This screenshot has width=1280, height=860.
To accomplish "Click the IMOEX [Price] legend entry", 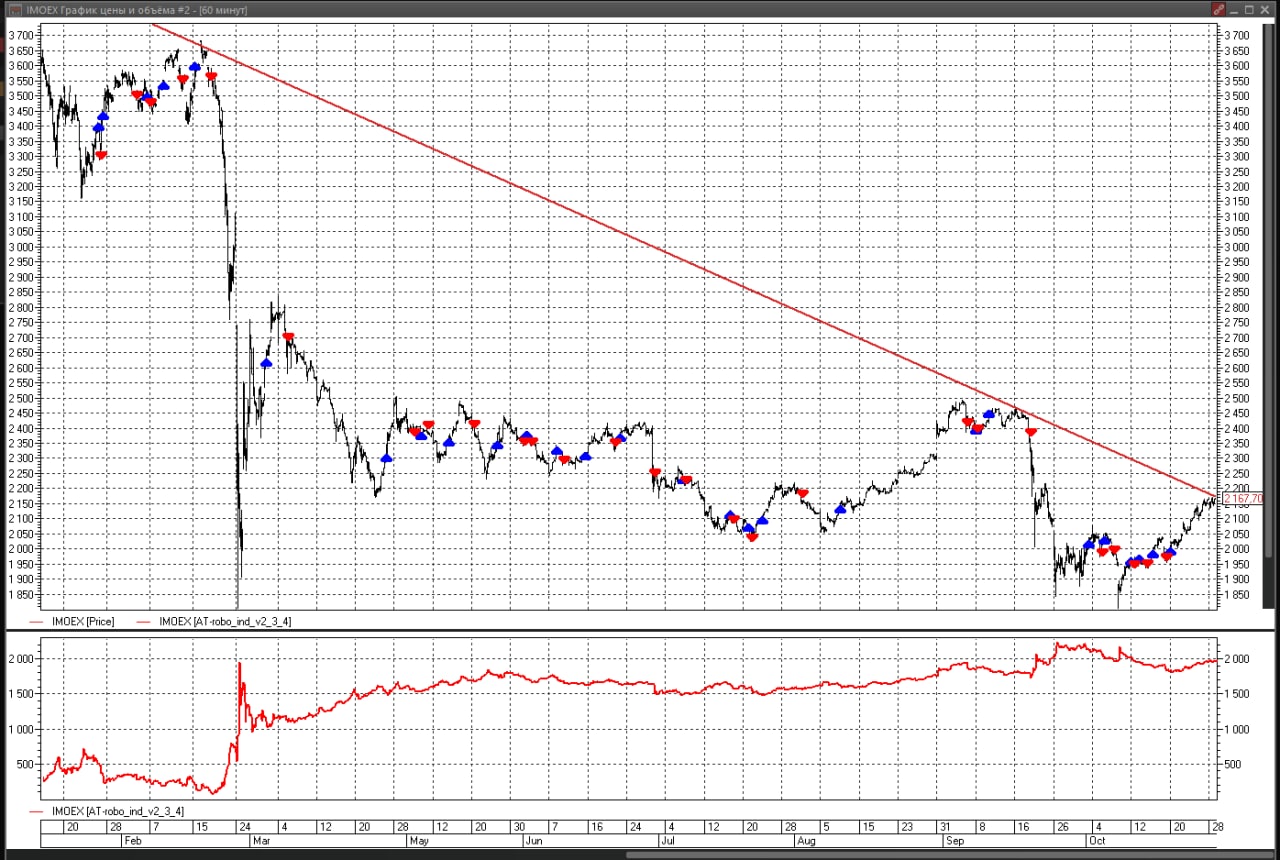I will [83, 621].
